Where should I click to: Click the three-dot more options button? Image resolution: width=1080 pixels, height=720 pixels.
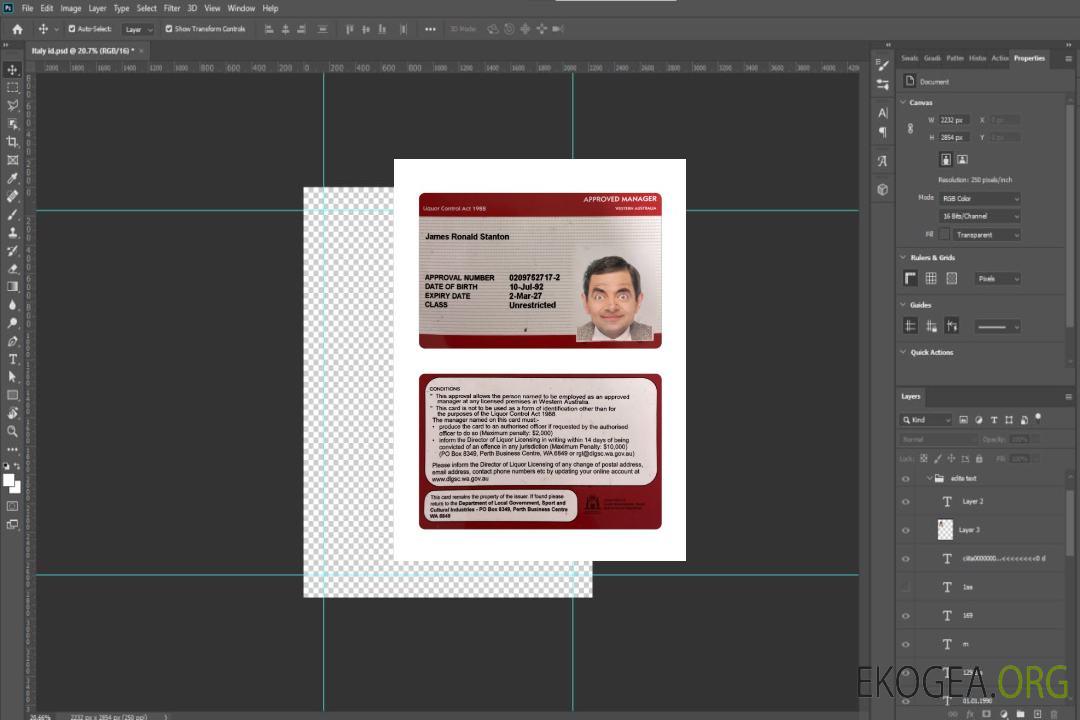(x=430, y=29)
